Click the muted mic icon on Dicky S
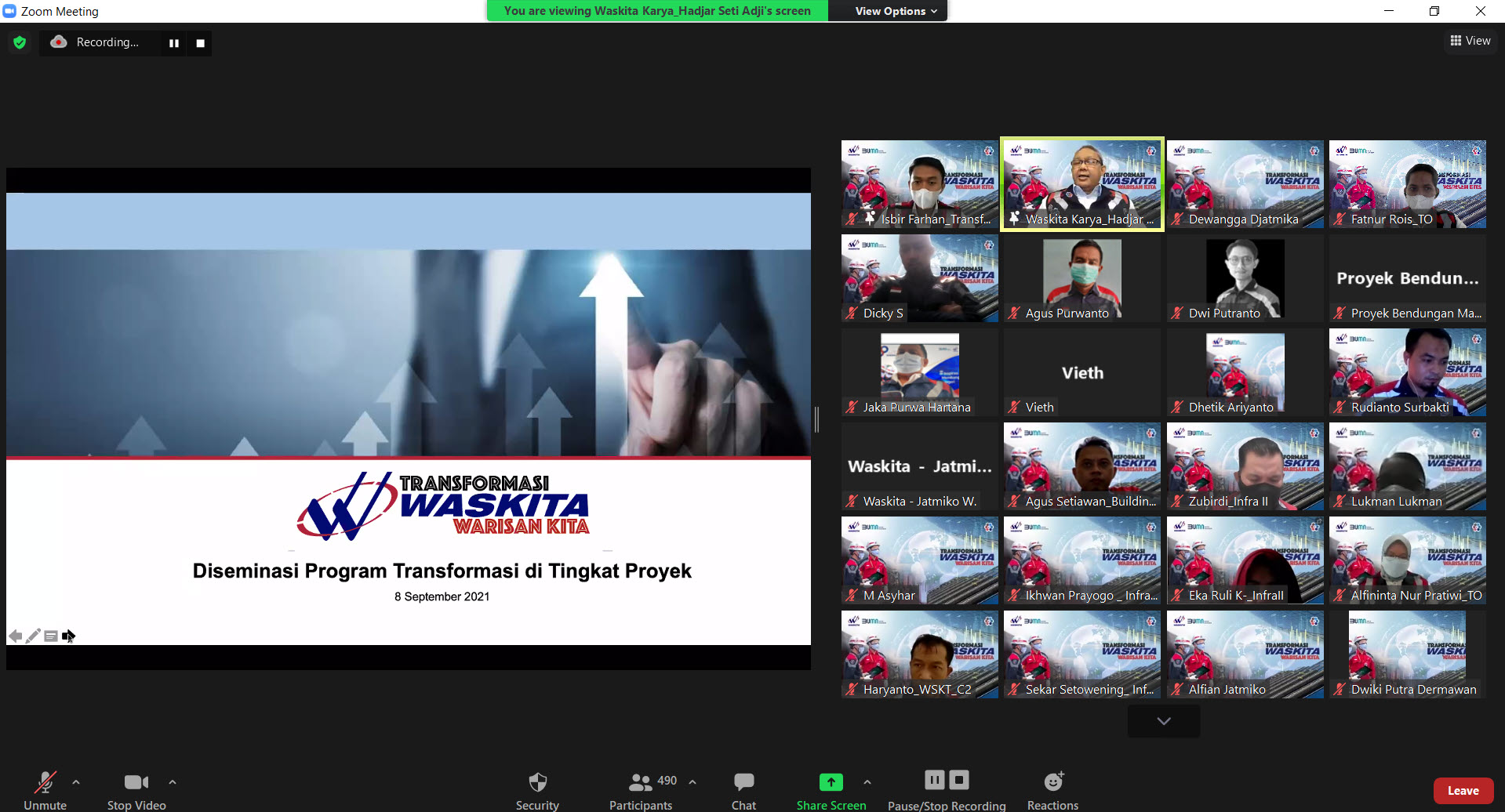This screenshot has width=1505, height=812. pyautogui.click(x=852, y=314)
